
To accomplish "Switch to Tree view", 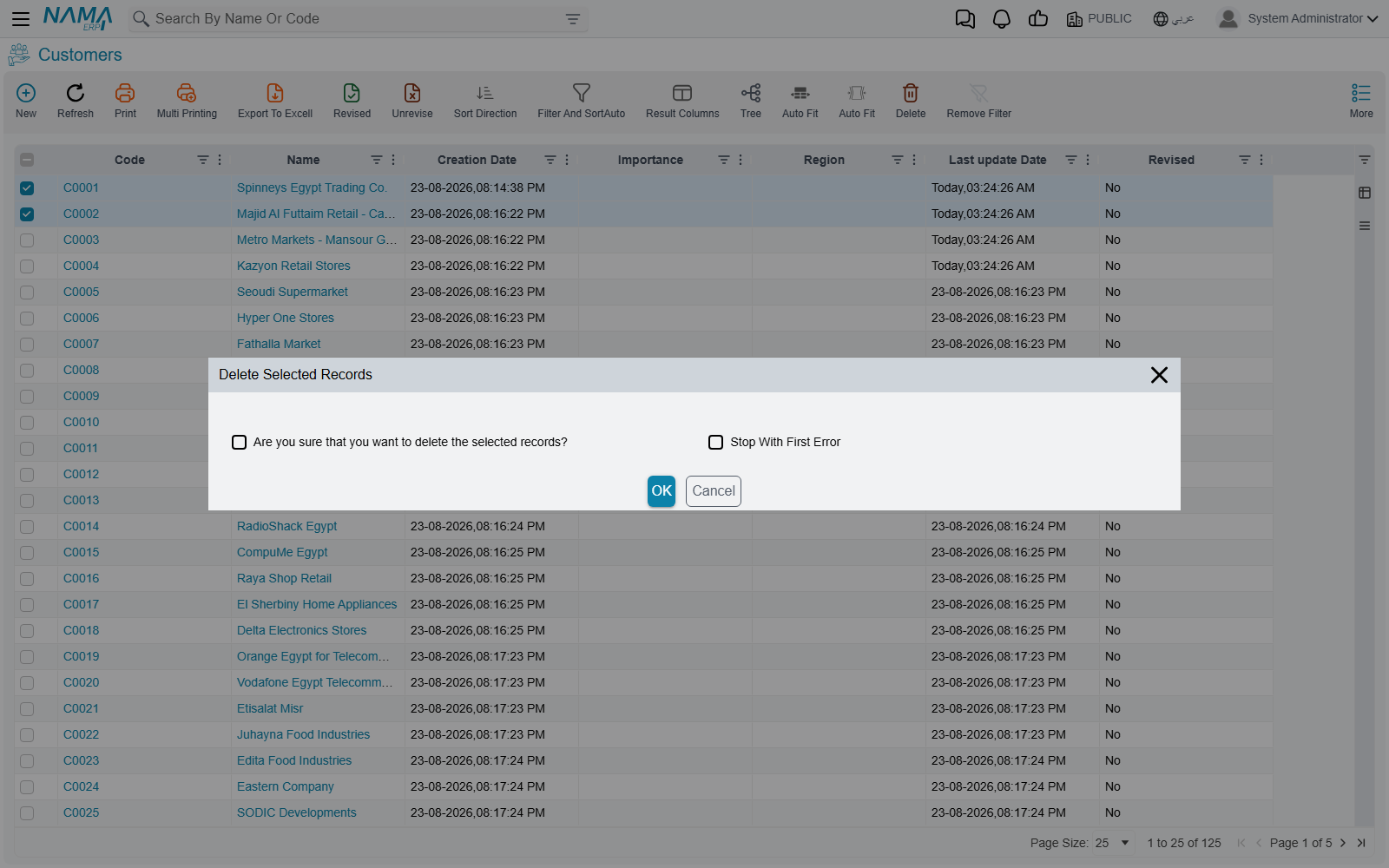I will coord(751,93).
